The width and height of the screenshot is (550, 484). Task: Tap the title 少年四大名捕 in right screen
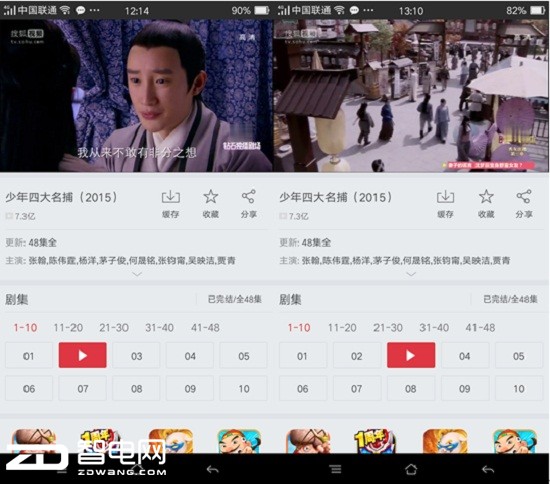(336, 197)
